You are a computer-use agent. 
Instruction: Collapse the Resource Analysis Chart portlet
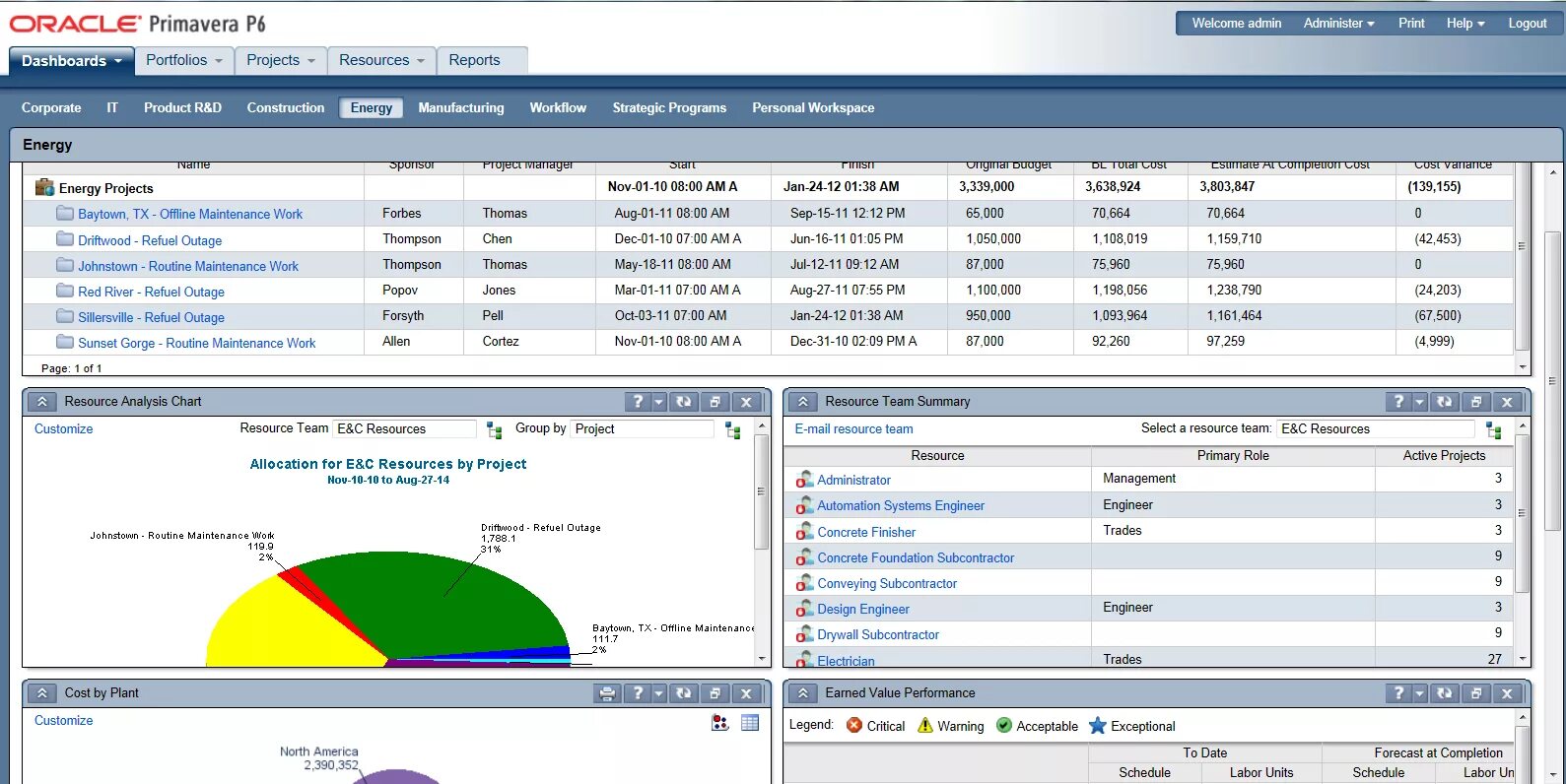pyautogui.click(x=41, y=402)
